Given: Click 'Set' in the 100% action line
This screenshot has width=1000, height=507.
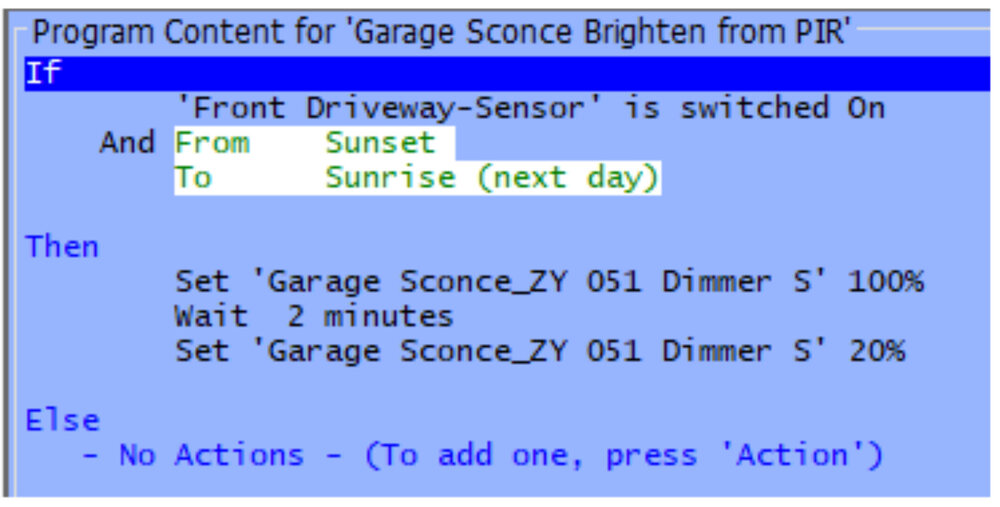Looking at the screenshot, I should click(x=203, y=282).
